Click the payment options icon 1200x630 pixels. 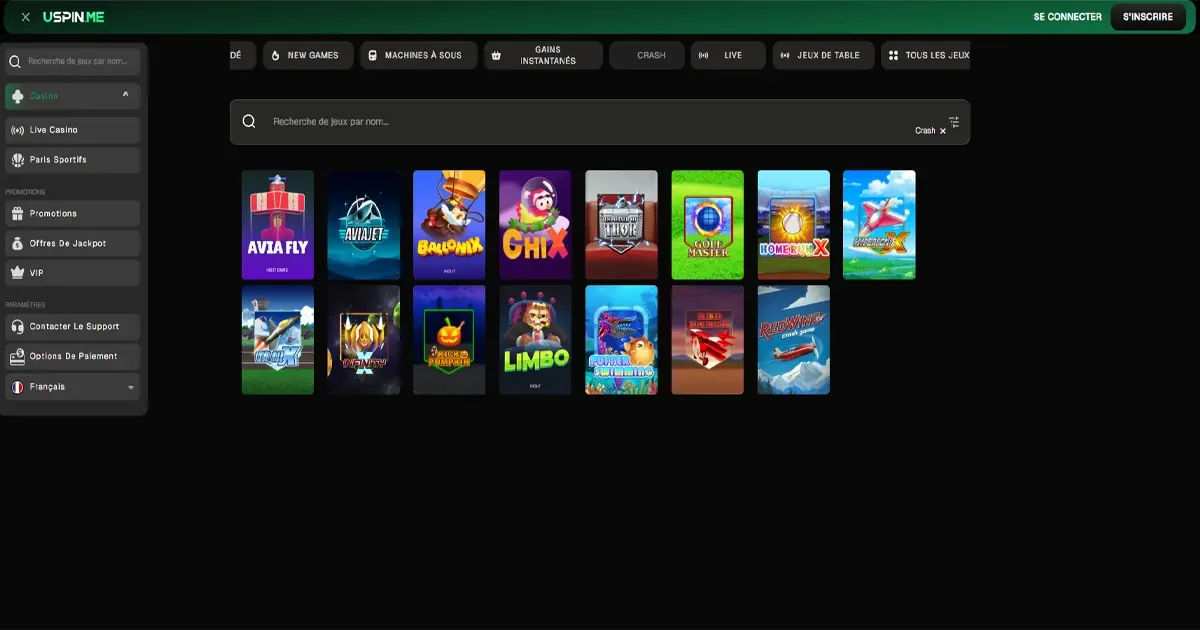tap(17, 356)
